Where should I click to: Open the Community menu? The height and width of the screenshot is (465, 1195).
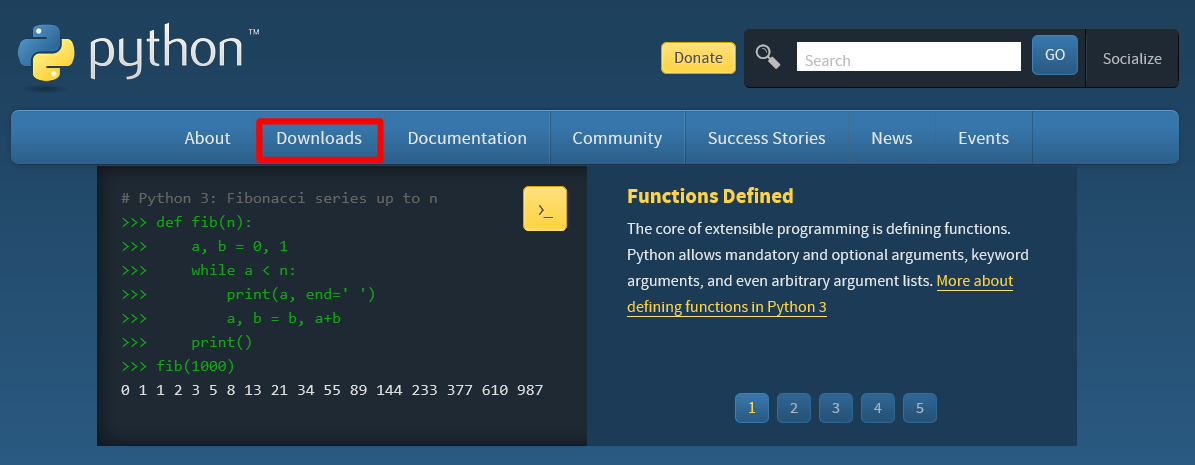point(617,138)
